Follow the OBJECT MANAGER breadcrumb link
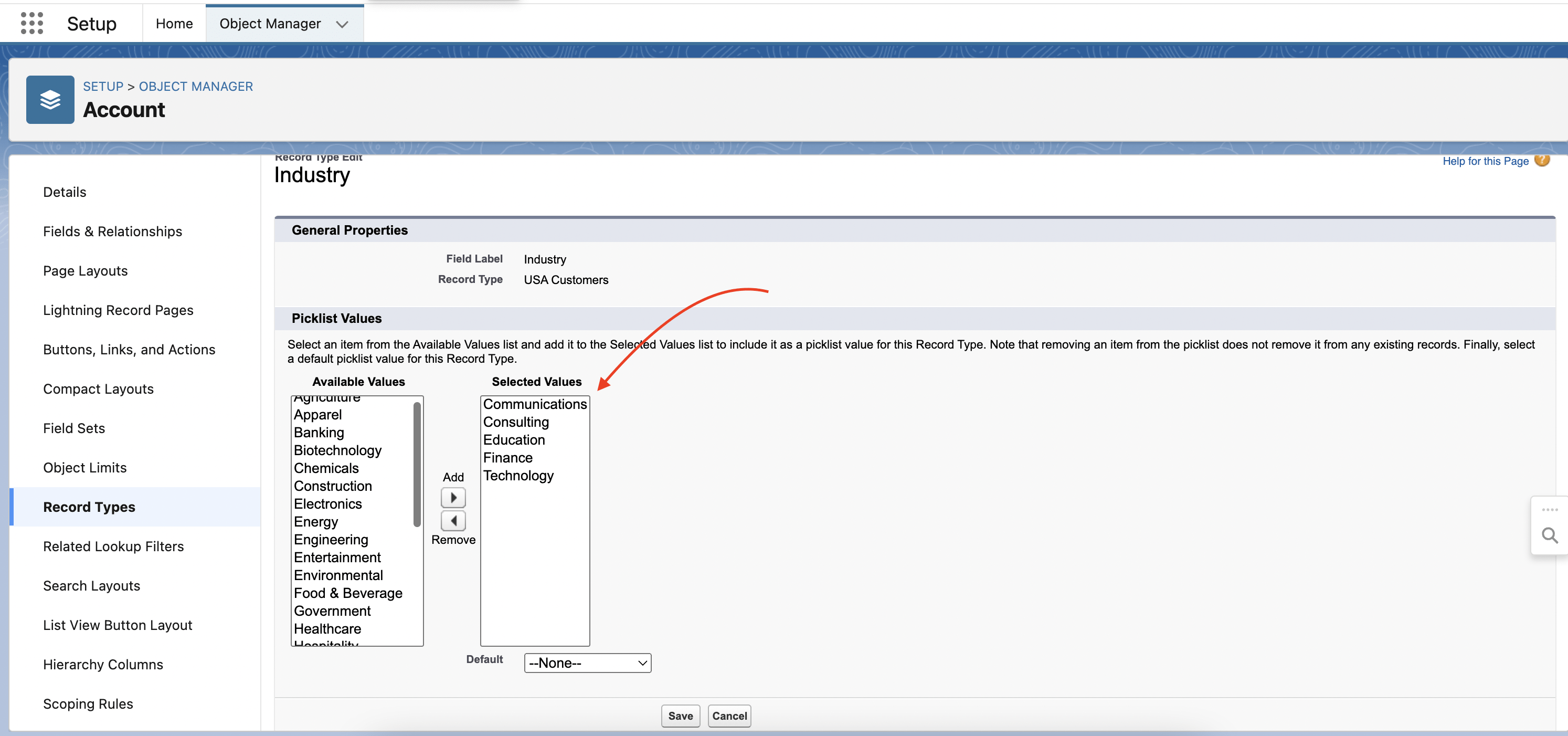The width and height of the screenshot is (1568, 736). pyautogui.click(x=195, y=86)
